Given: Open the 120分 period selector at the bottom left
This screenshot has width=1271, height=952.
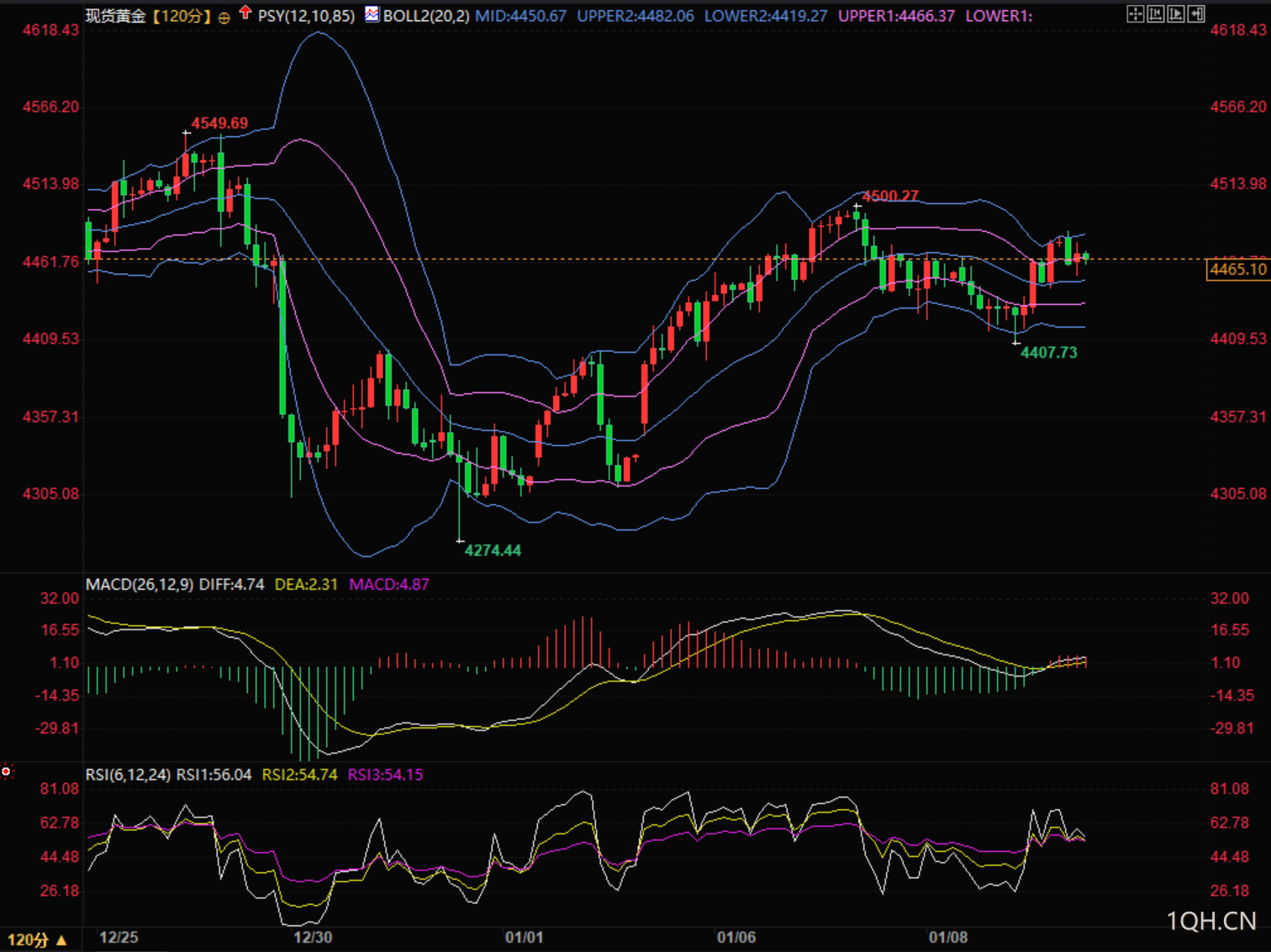Looking at the screenshot, I should [x=37, y=940].
